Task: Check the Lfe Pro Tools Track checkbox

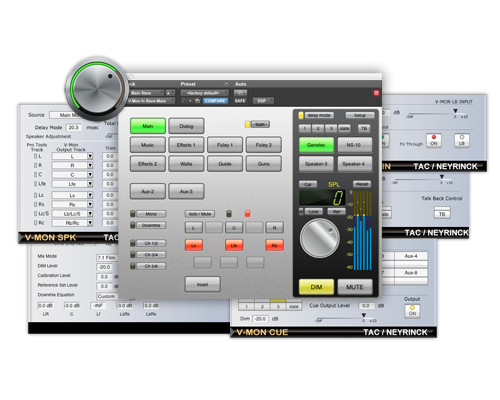Action: pyautogui.click(x=35, y=184)
